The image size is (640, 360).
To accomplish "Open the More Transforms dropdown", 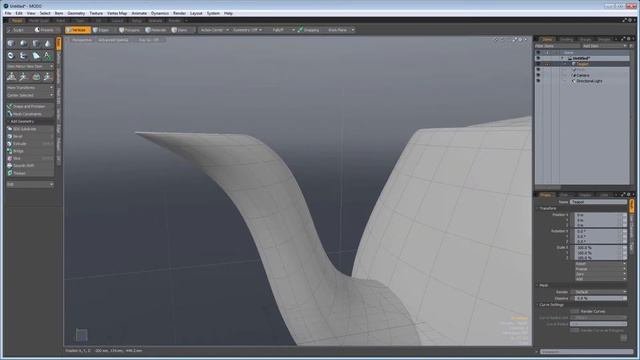I will point(30,88).
